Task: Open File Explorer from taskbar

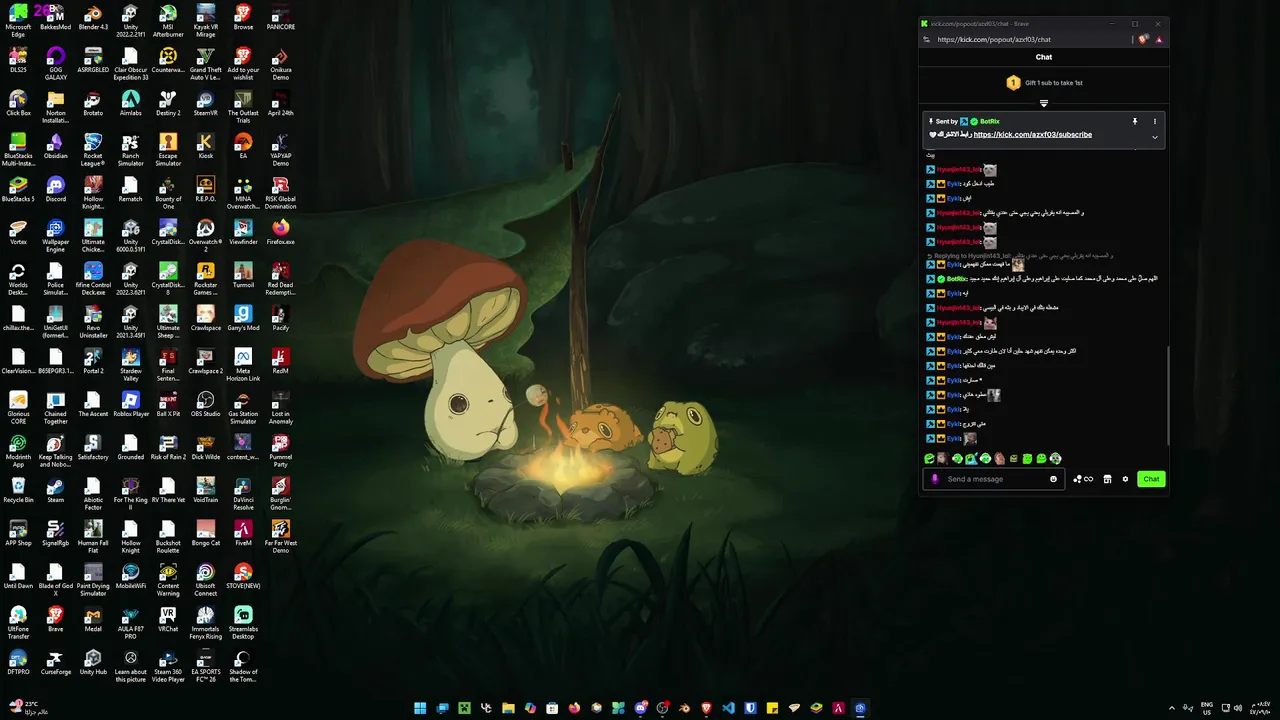Action: tap(508, 708)
